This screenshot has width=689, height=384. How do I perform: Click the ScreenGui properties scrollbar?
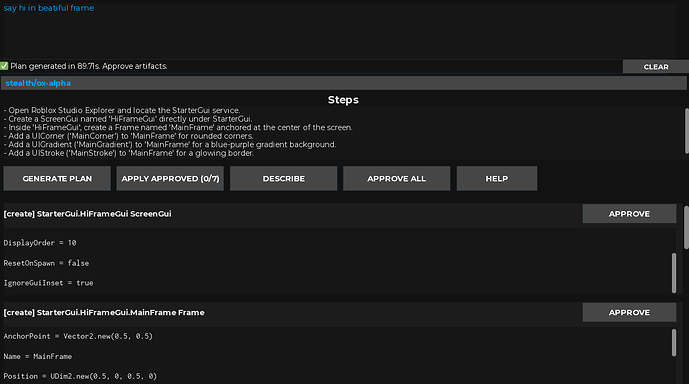(x=674, y=272)
